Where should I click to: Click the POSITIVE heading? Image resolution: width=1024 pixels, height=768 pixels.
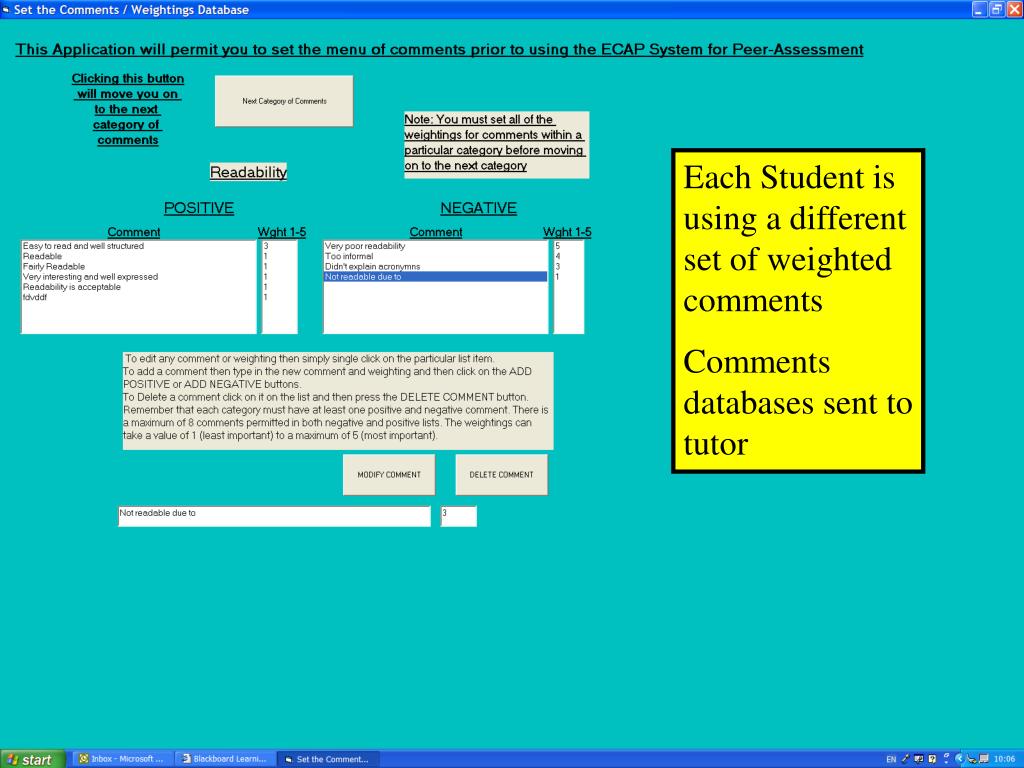199,208
